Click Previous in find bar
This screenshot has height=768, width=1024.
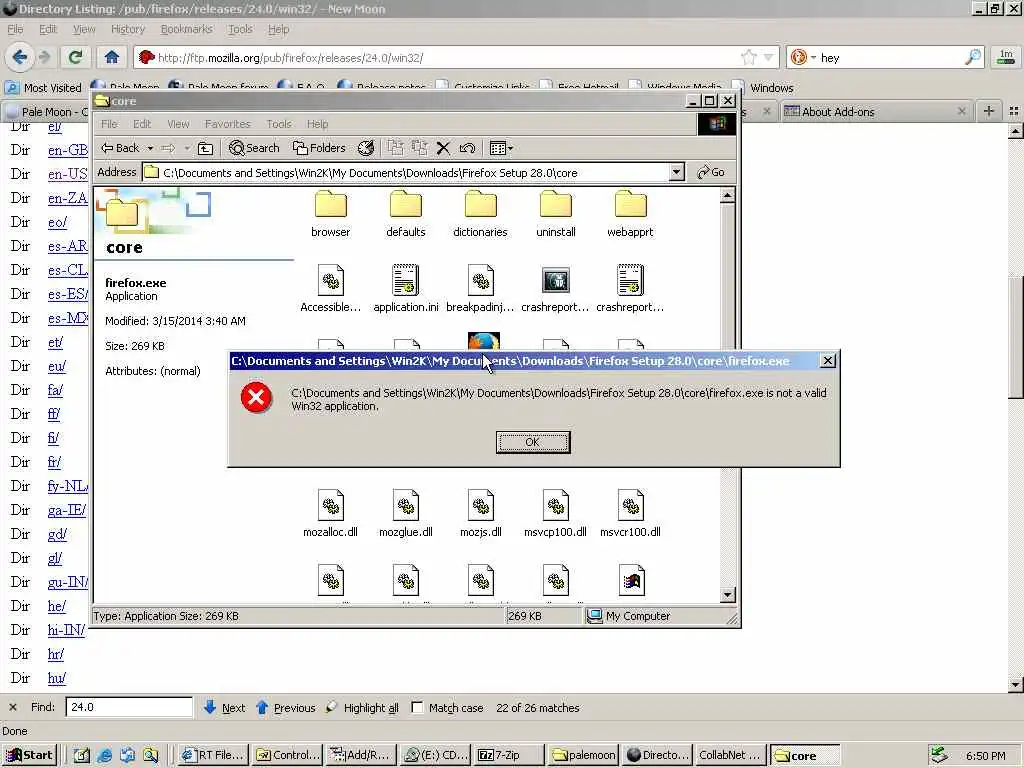tap(286, 707)
